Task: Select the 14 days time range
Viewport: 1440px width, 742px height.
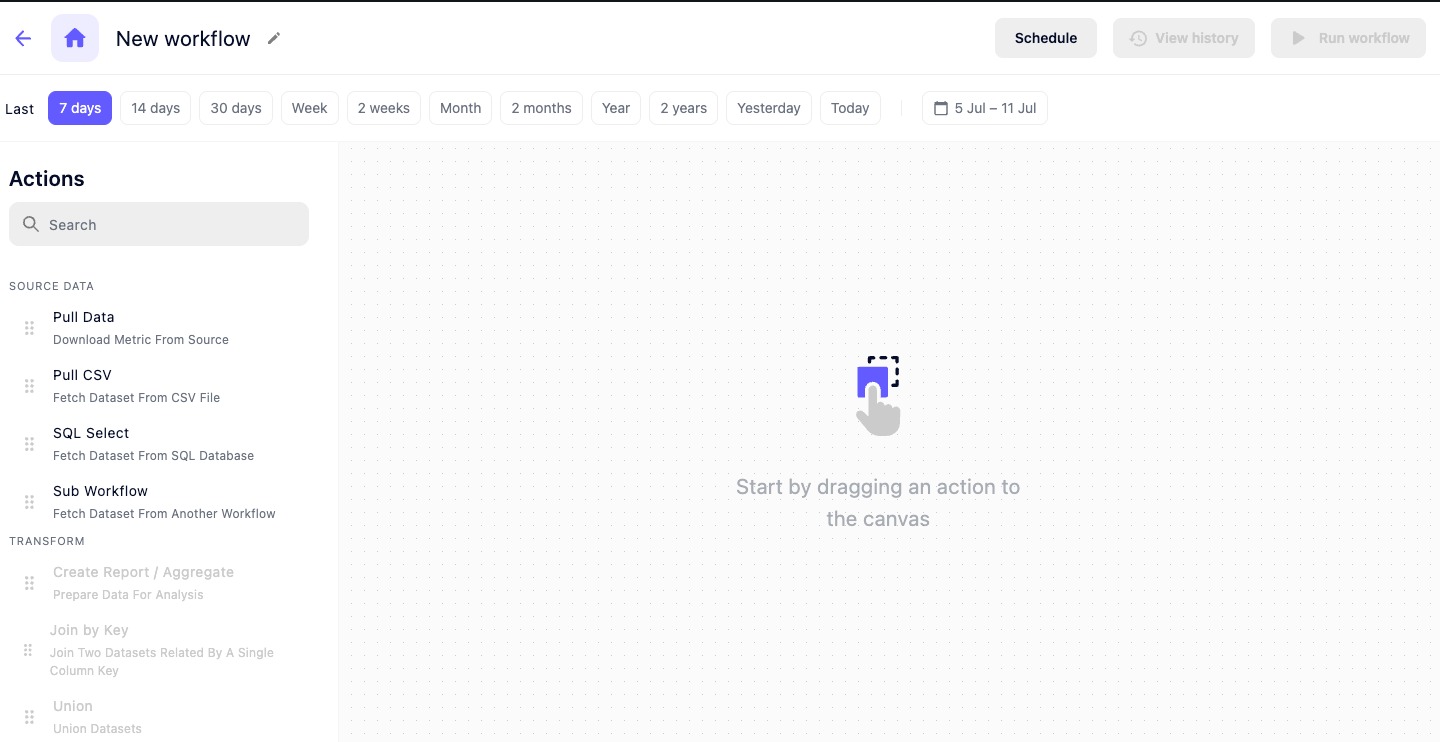Action: click(155, 107)
